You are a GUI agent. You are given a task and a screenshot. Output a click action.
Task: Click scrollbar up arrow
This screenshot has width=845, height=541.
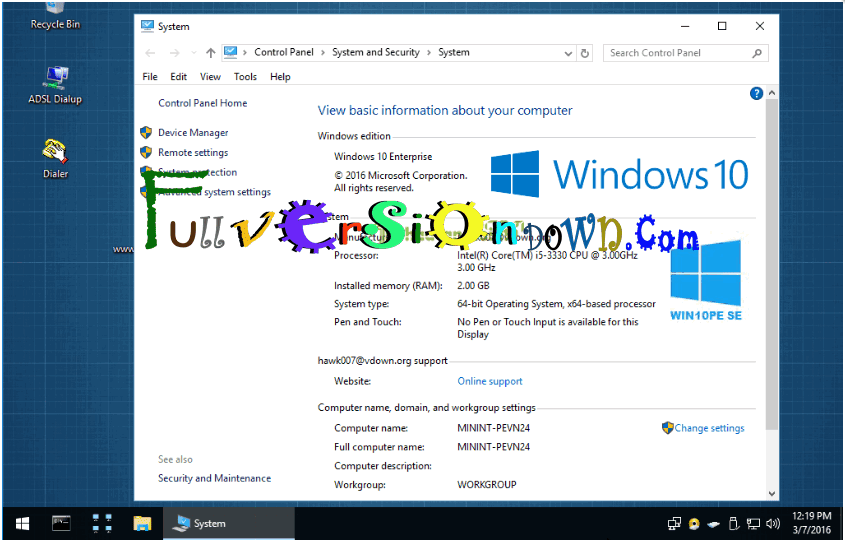(x=772, y=93)
